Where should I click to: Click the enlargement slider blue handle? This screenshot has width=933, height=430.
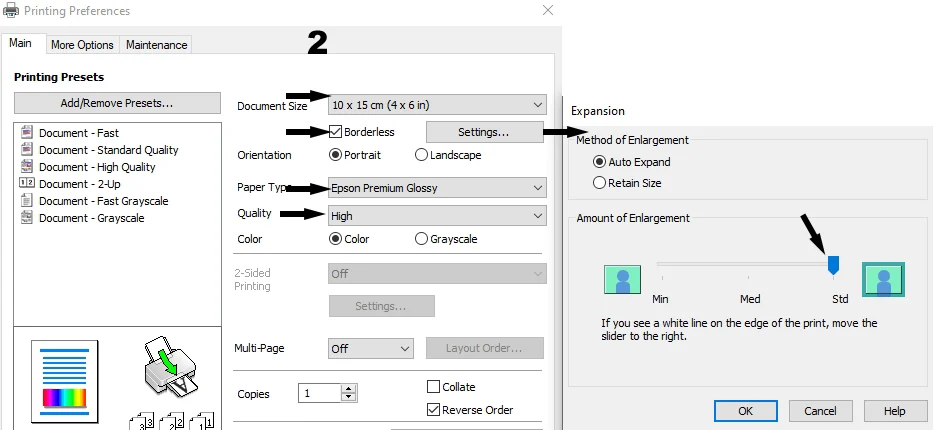[834, 265]
